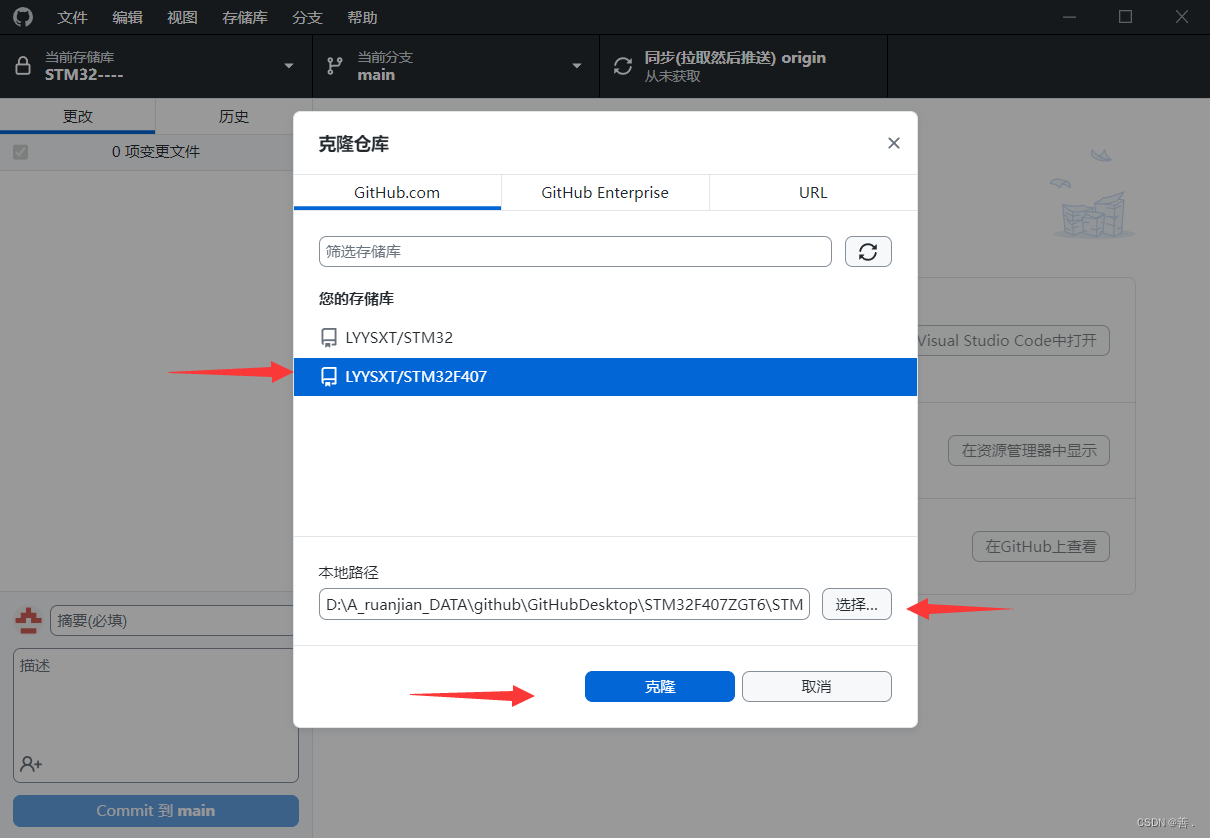Click the 取消 button
This screenshot has height=838, width=1210.
816,687
